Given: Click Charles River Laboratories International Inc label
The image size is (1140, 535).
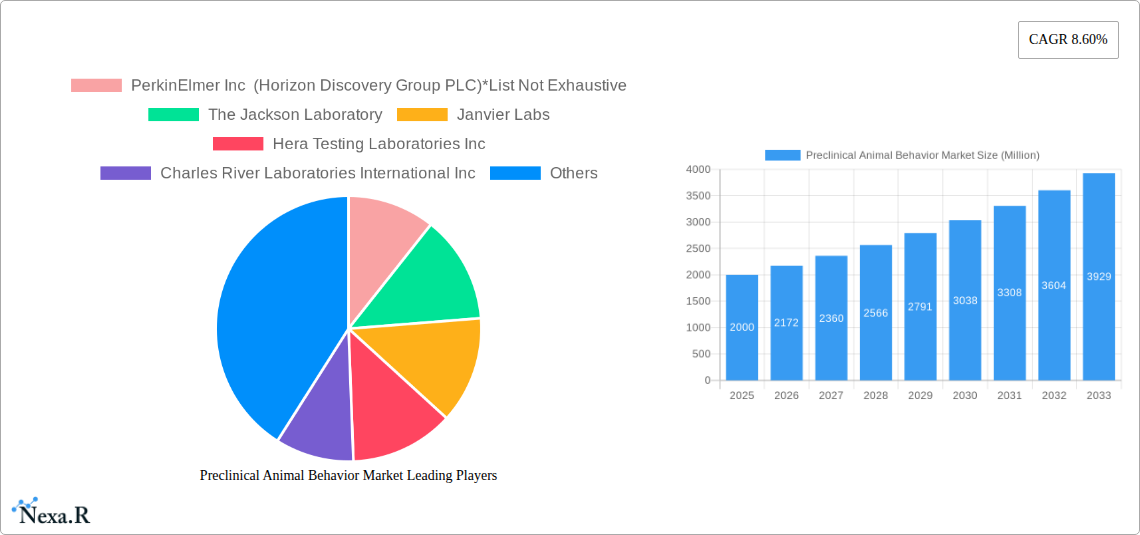Looking at the screenshot, I should [x=318, y=173].
